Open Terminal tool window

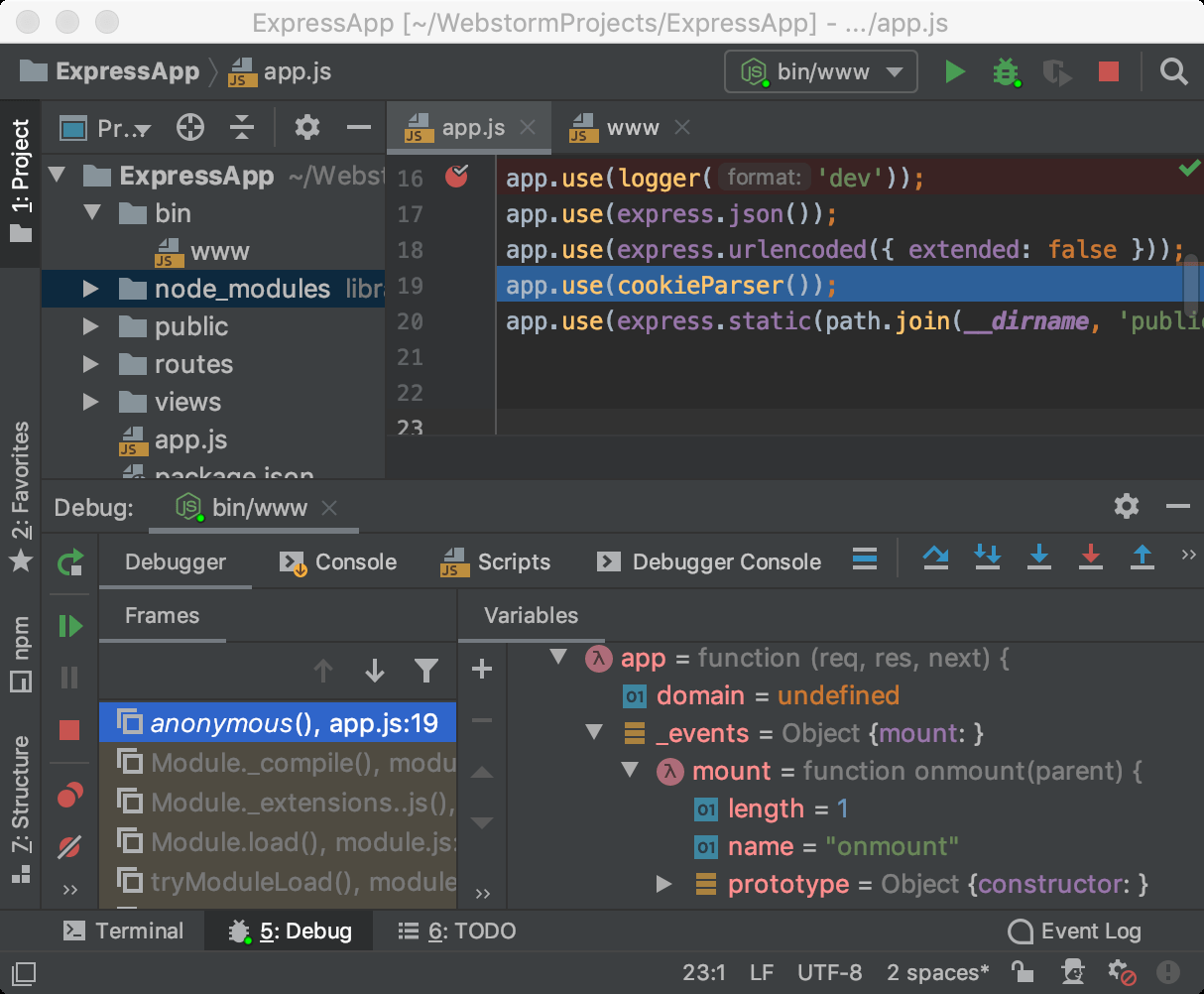tap(124, 931)
